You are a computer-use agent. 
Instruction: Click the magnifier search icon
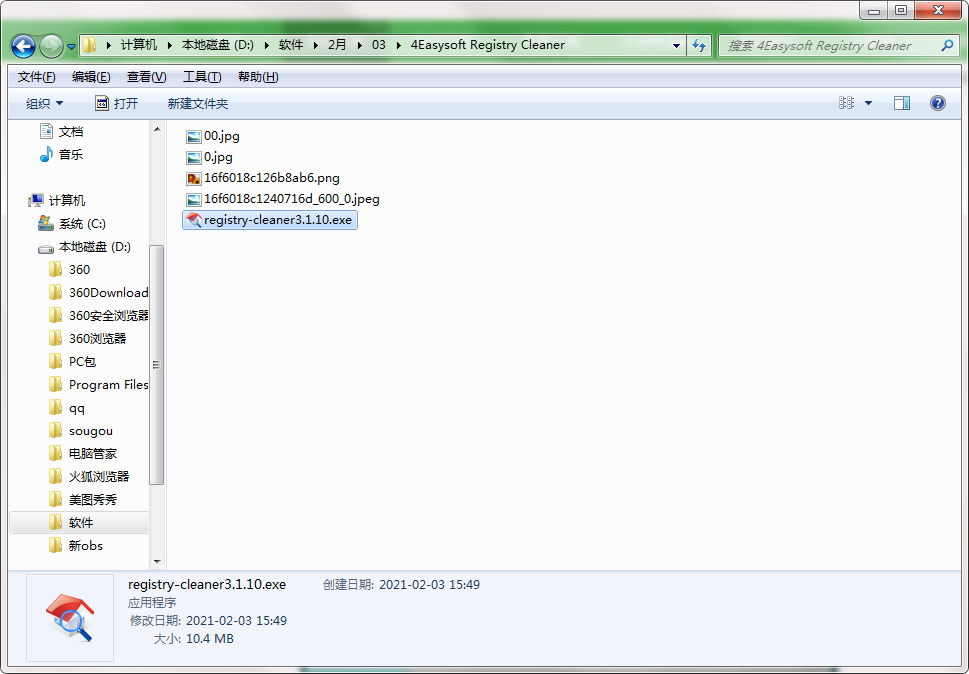coord(947,46)
